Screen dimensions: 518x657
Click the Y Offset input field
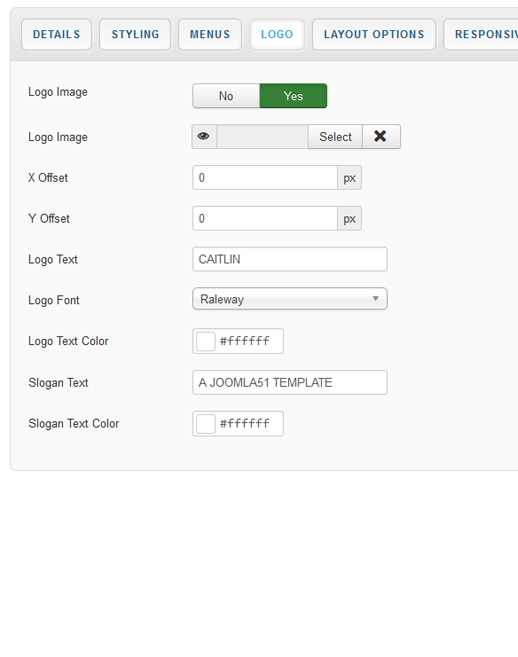[265, 218]
